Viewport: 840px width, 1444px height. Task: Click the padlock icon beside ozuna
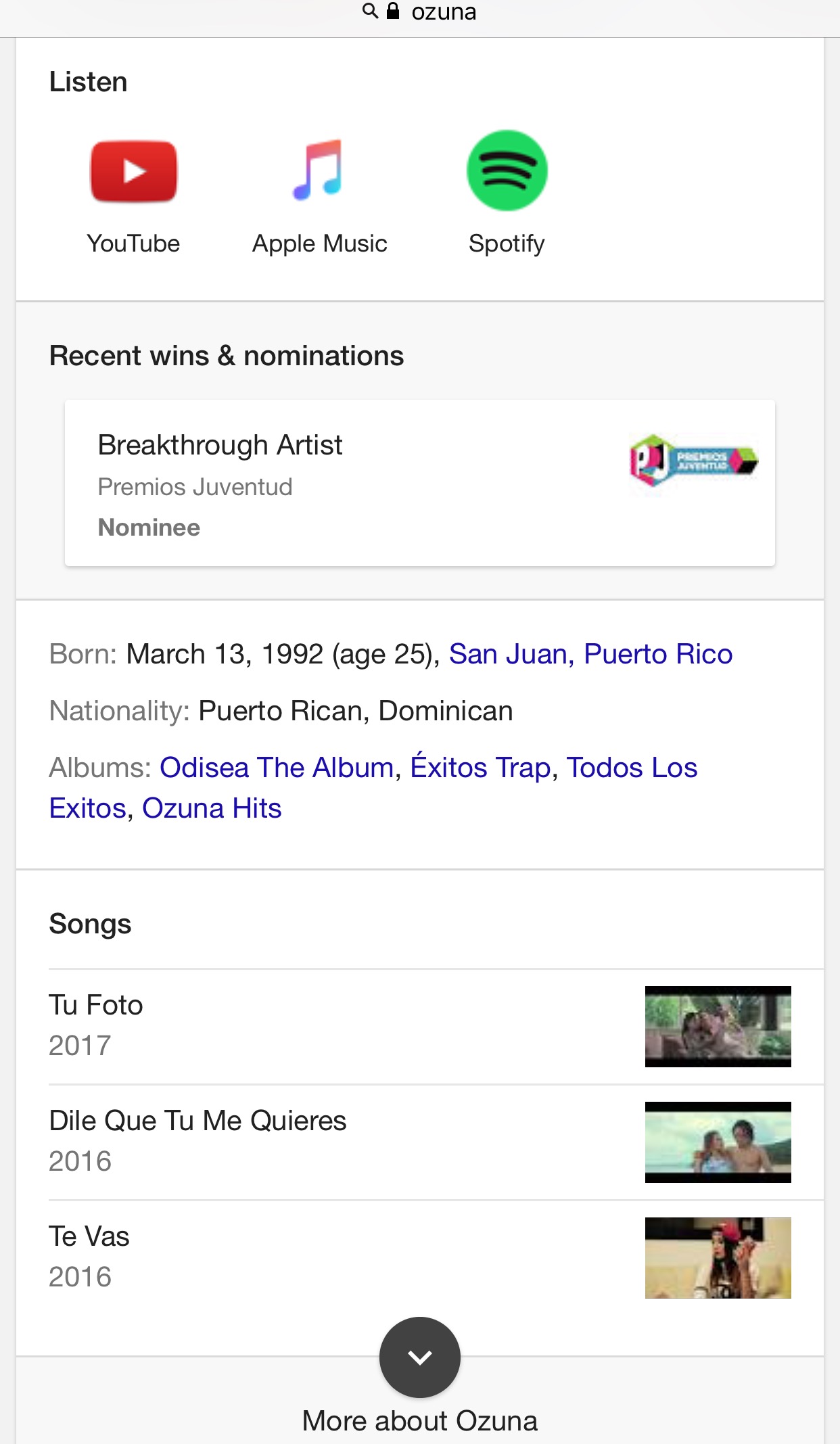point(393,11)
